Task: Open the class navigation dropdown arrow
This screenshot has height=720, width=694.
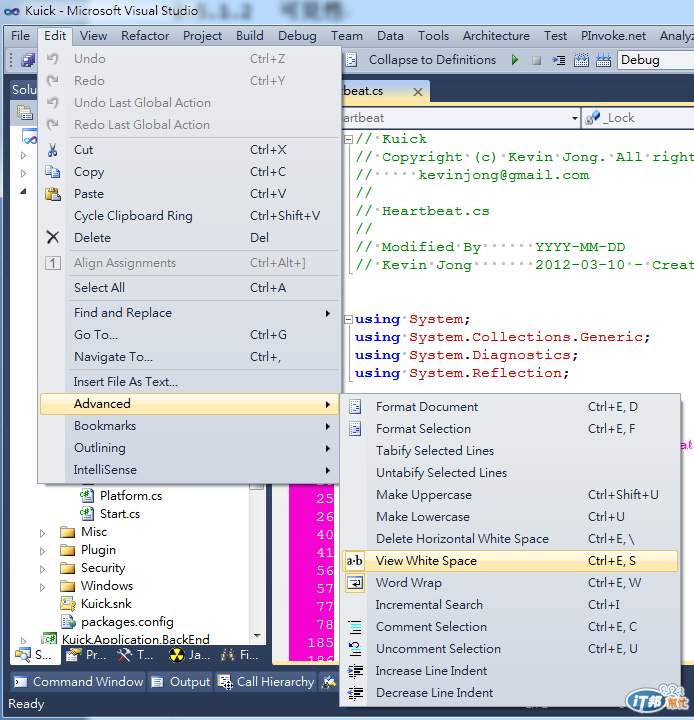Action: [x=575, y=118]
